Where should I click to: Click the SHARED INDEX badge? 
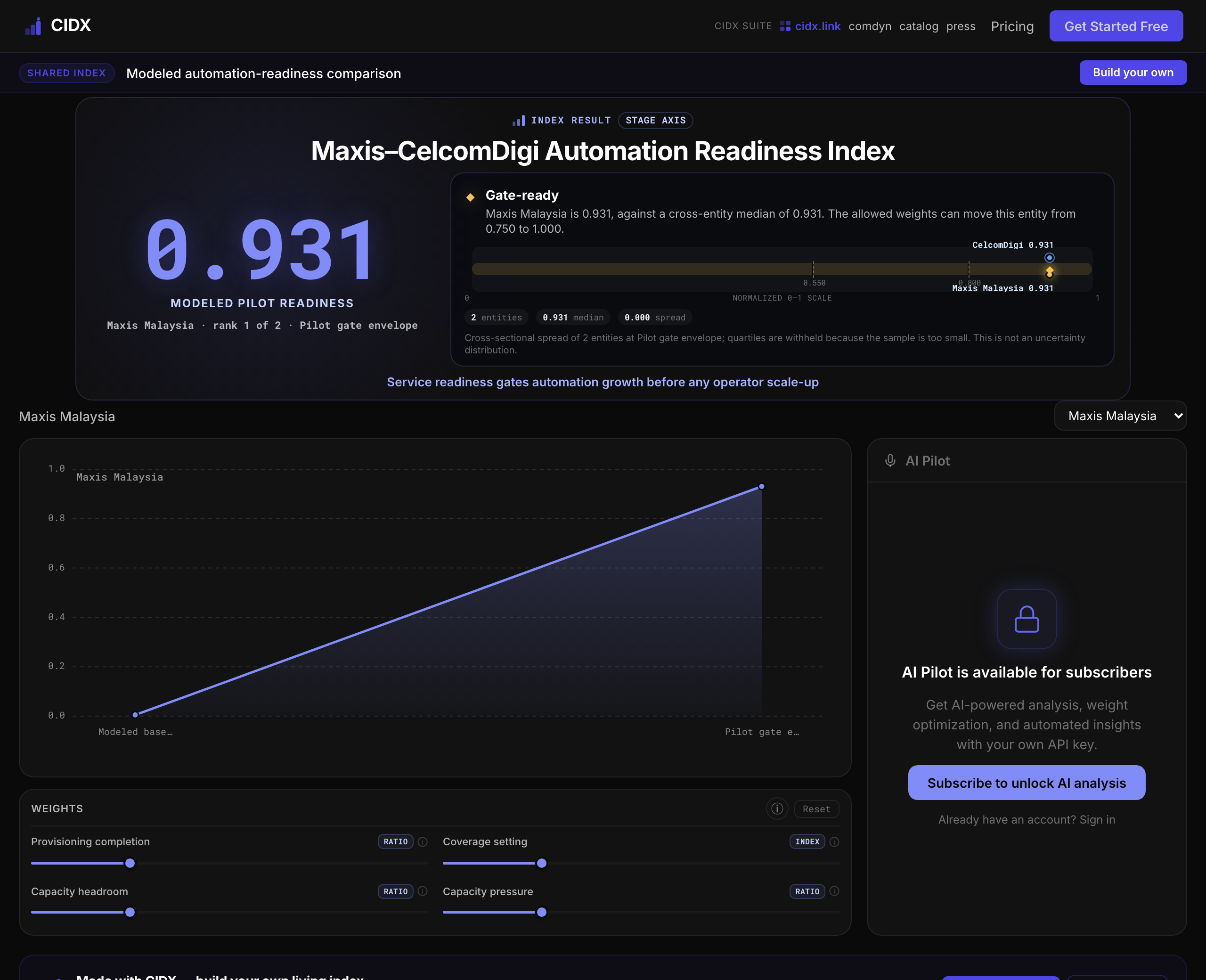pyautogui.click(x=66, y=73)
